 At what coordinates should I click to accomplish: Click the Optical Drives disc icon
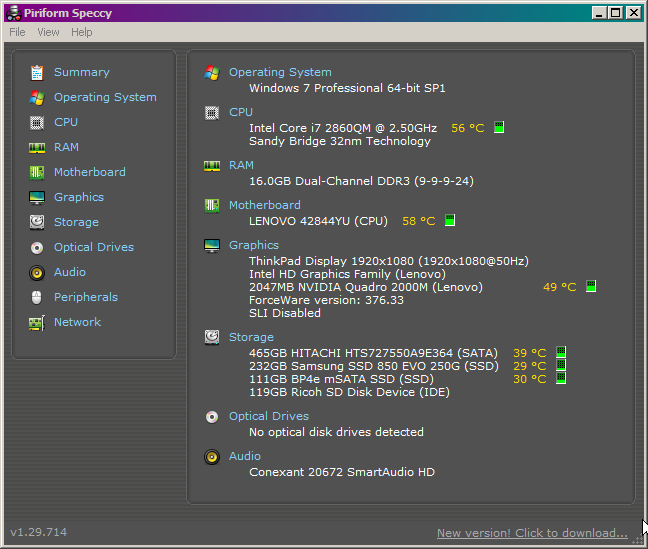coord(37,247)
